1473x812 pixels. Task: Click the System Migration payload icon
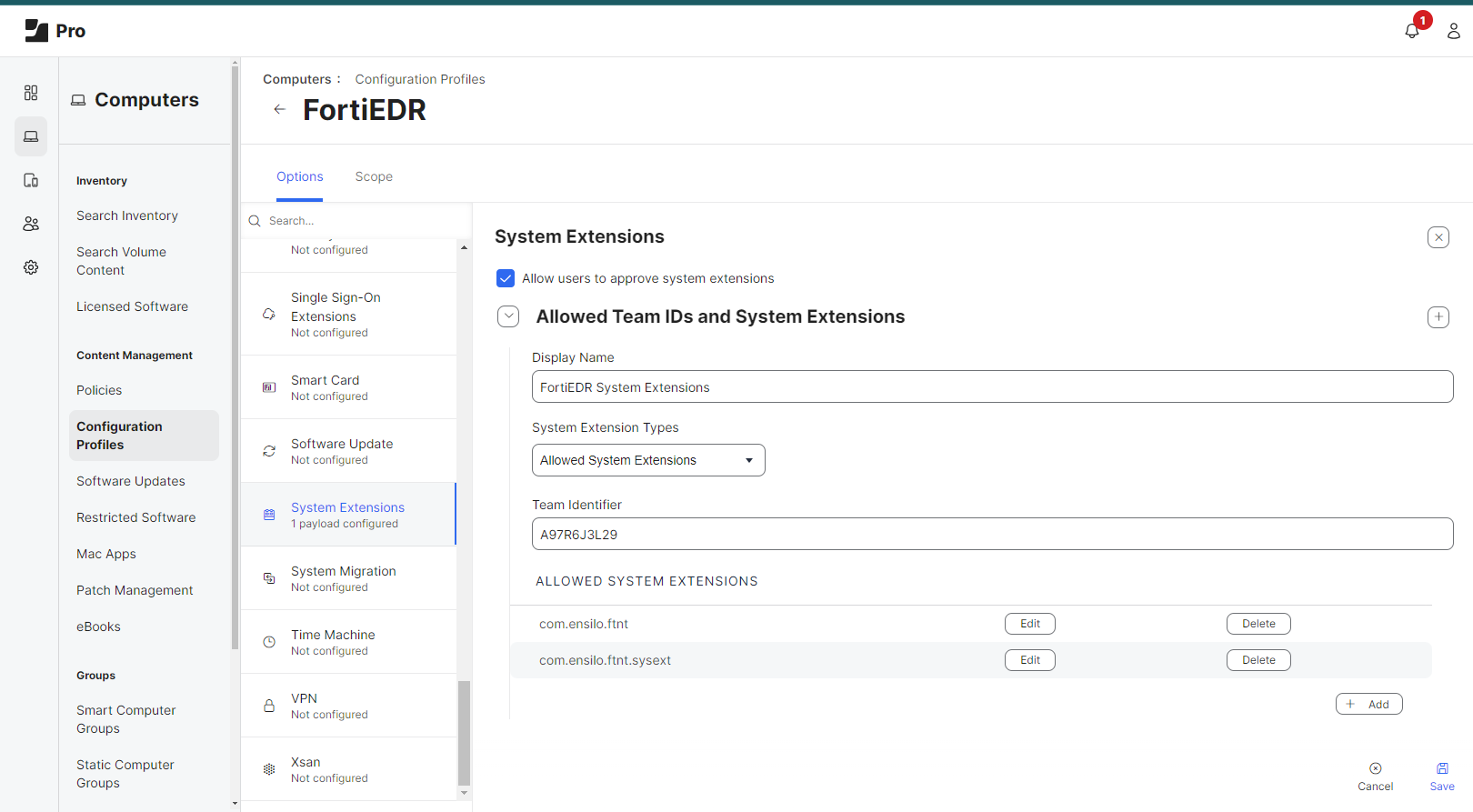click(269, 578)
